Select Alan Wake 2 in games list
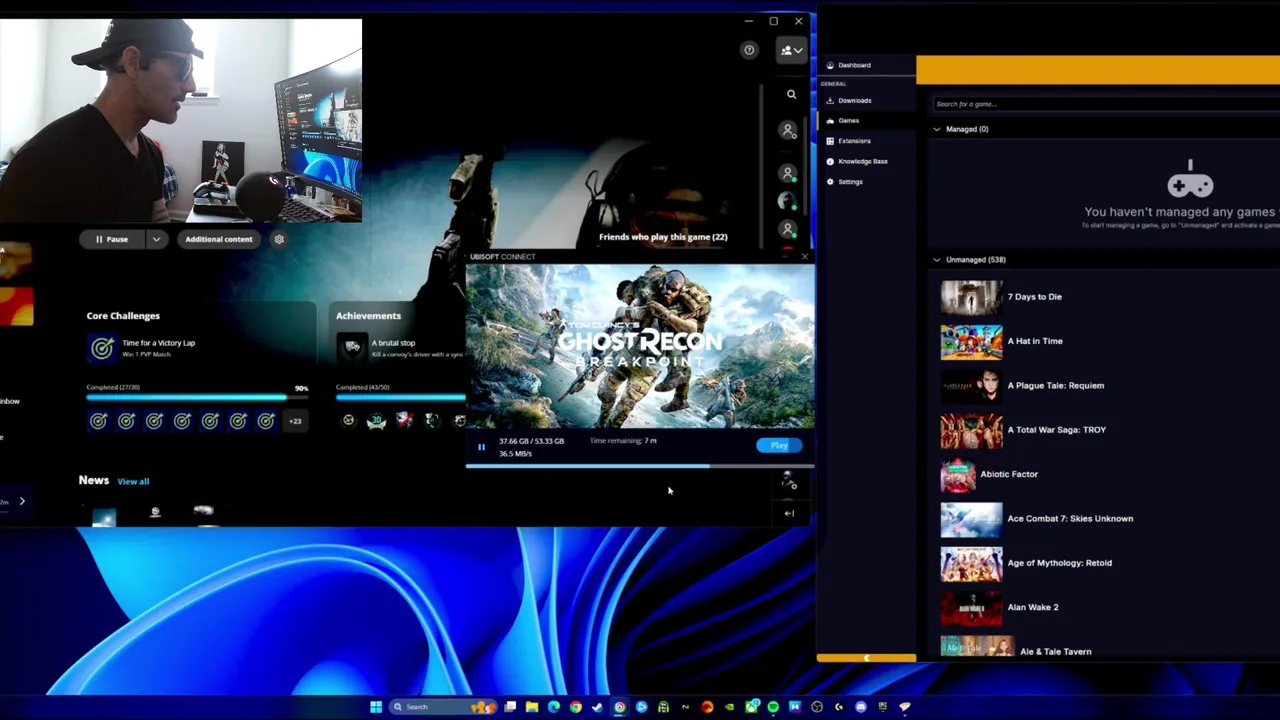Image resolution: width=1280 pixels, height=720 pixels. coord(1033,607)
